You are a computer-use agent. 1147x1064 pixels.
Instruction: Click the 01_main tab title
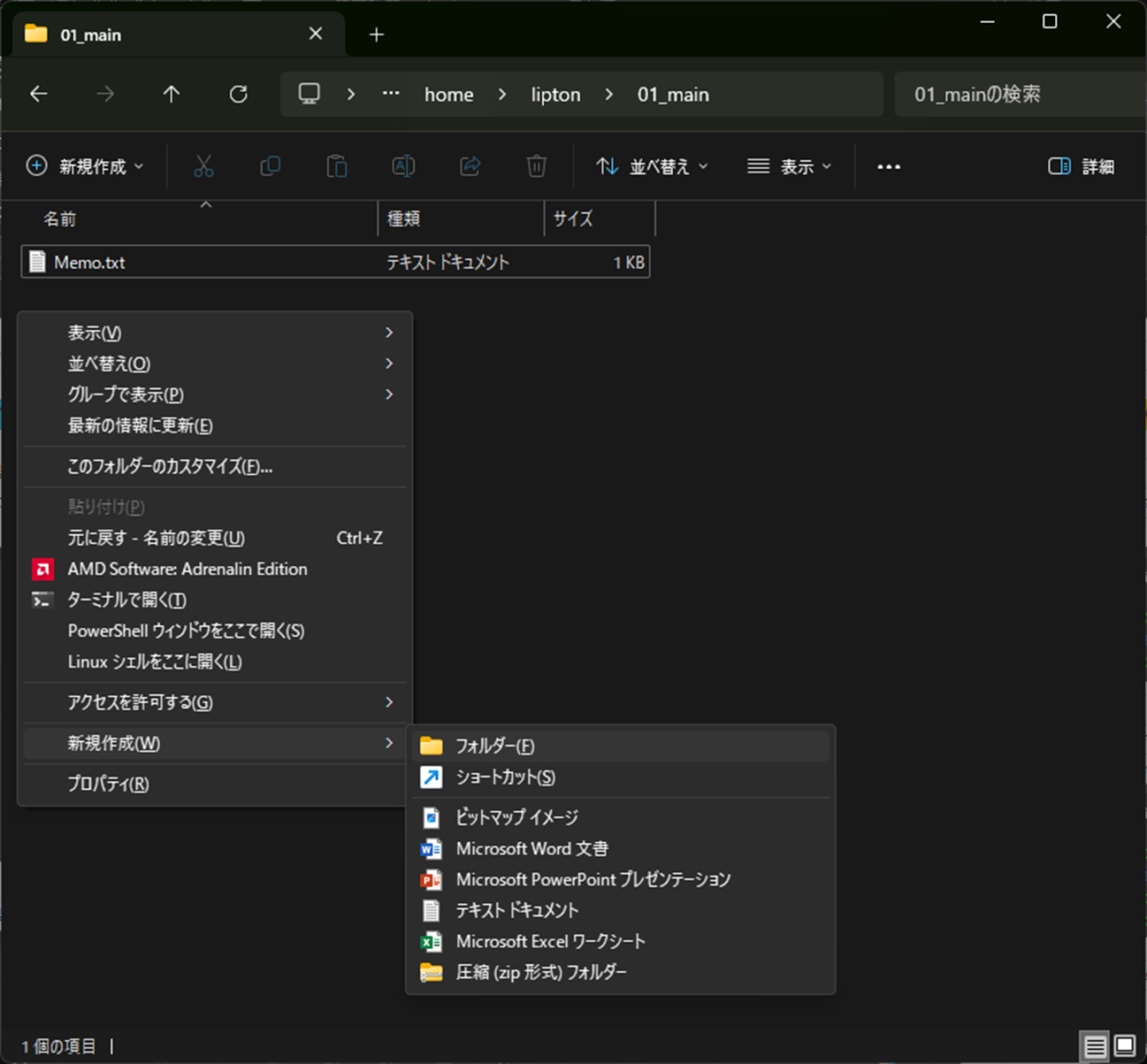pos(91,35)
